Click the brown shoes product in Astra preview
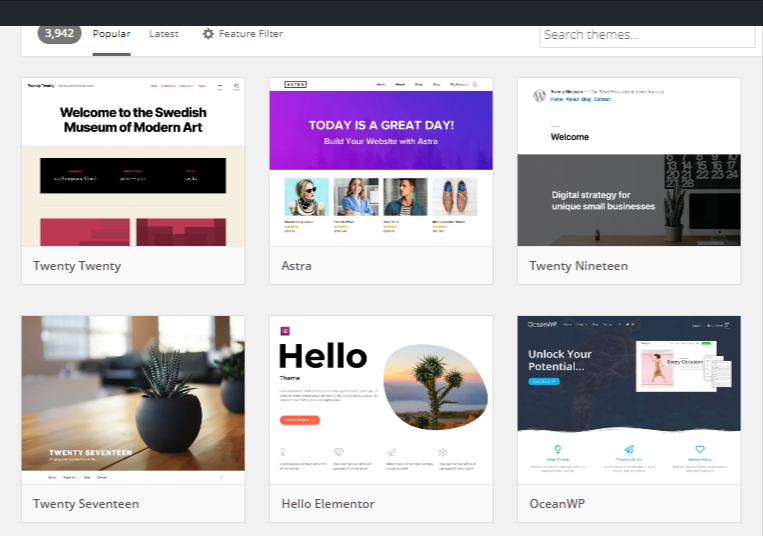This screenshot has height=536, width=763. tap(455, 197)
